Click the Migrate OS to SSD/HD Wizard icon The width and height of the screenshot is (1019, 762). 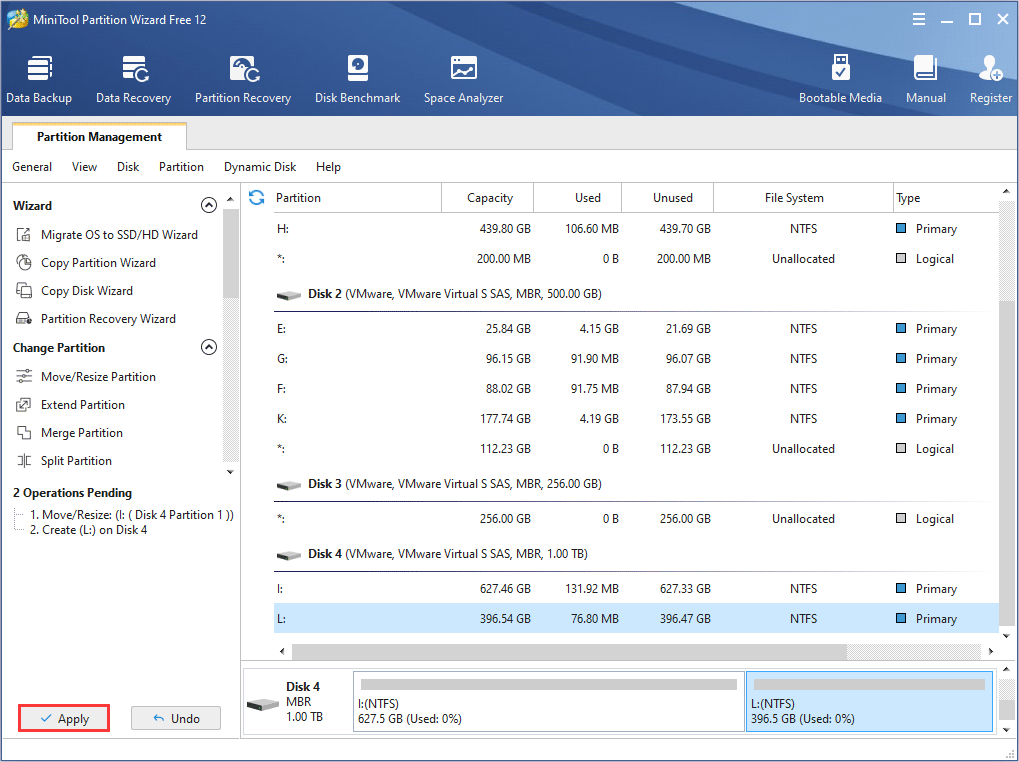coord(24,235)
